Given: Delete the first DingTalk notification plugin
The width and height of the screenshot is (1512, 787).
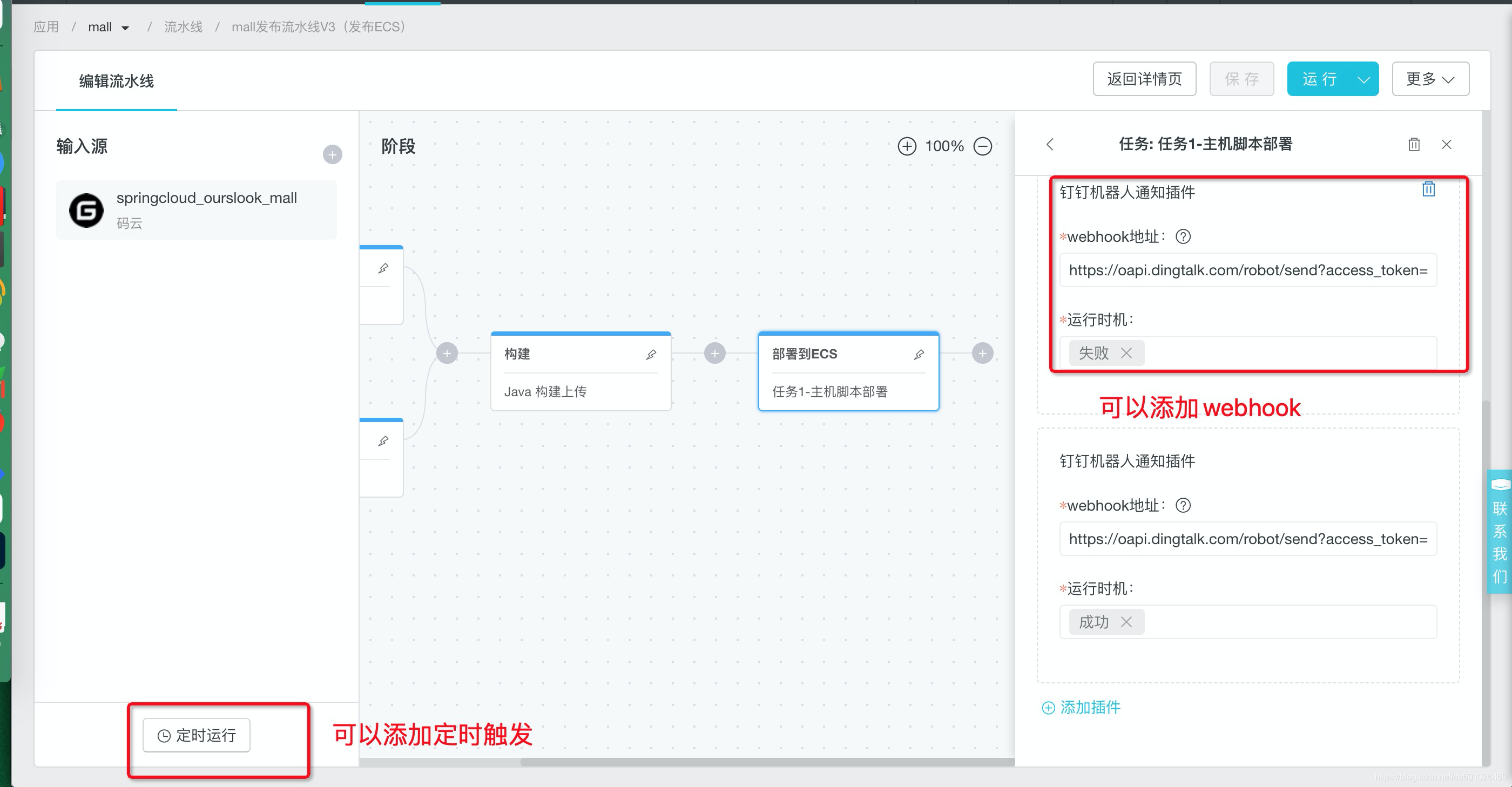Looking at the screenshot, I should 1429,189.
